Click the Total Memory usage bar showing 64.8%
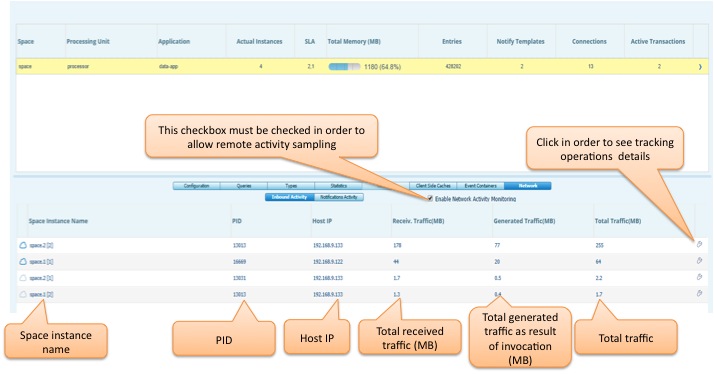Image resolution: width=714 pixels, height=374 pixels. 344,67
